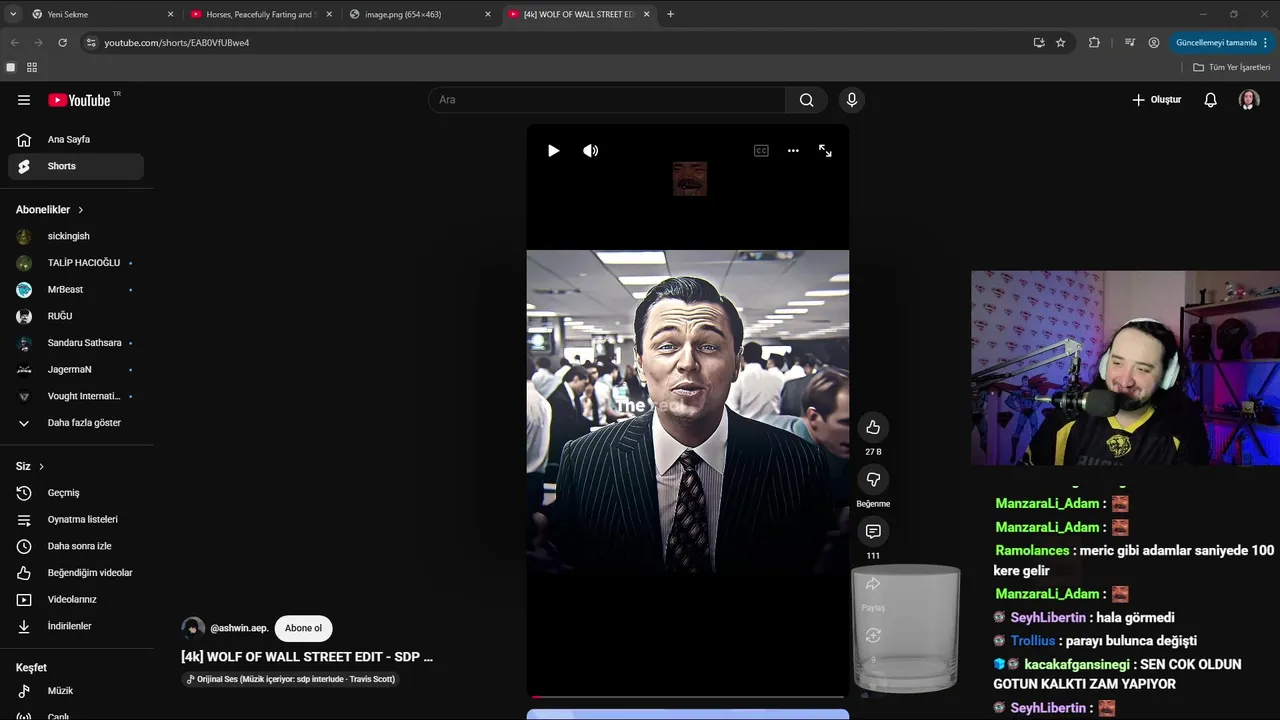Open Tüm Yer İşaretleri bookmarks folder
Viewport: 1280px width, 720px height.
(1232, 67)
